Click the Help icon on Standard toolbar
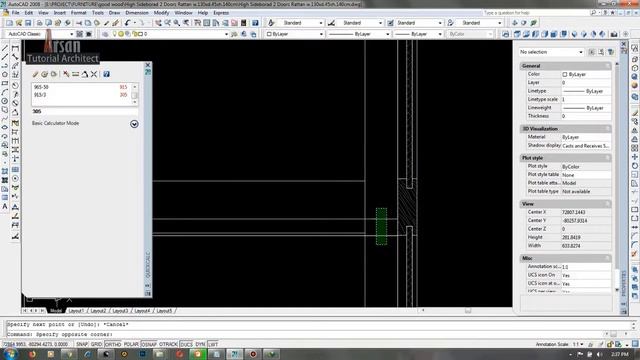The image size is (640, 360). 255,23
